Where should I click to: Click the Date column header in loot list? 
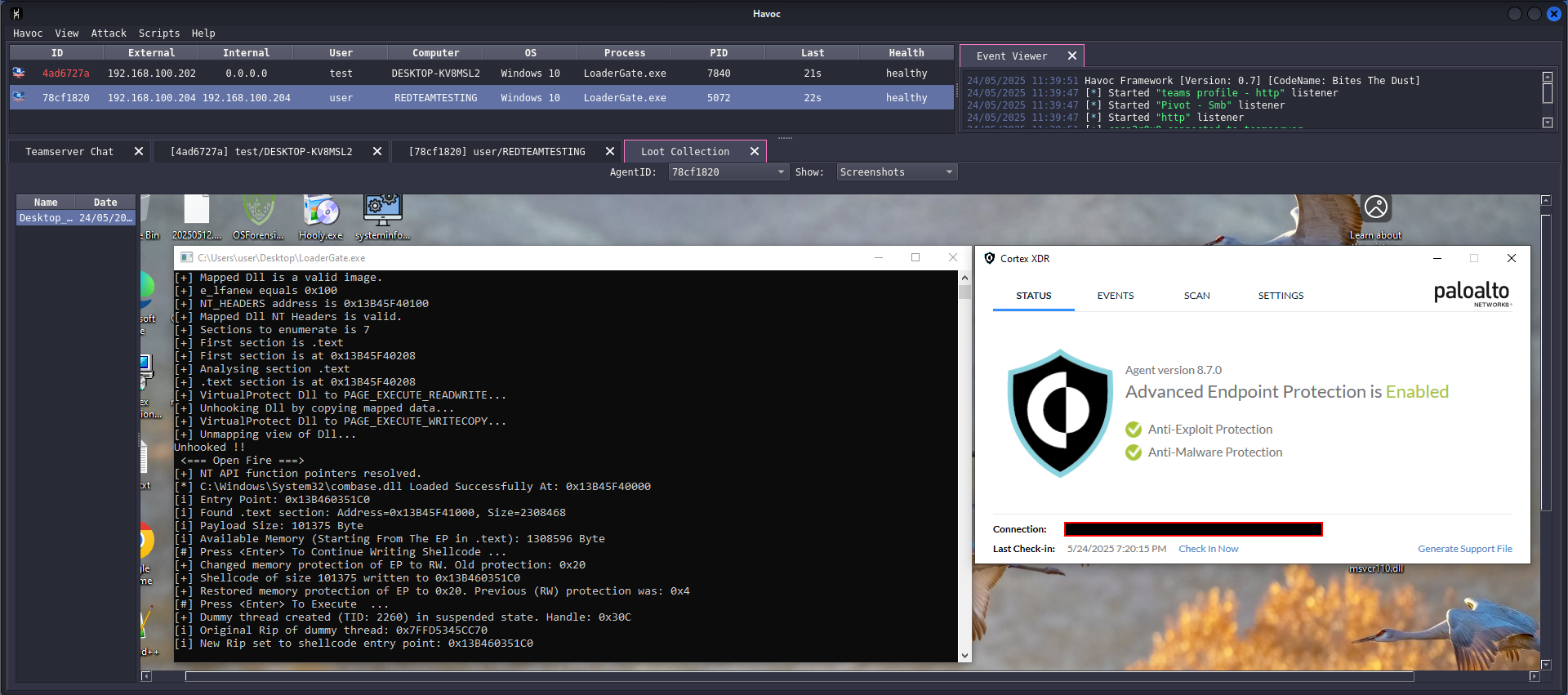click(105, 203)
